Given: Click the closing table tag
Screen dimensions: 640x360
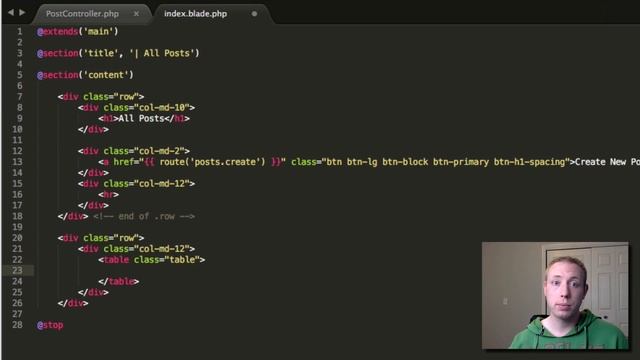Looking at the screenshot, I should point(119,281).
